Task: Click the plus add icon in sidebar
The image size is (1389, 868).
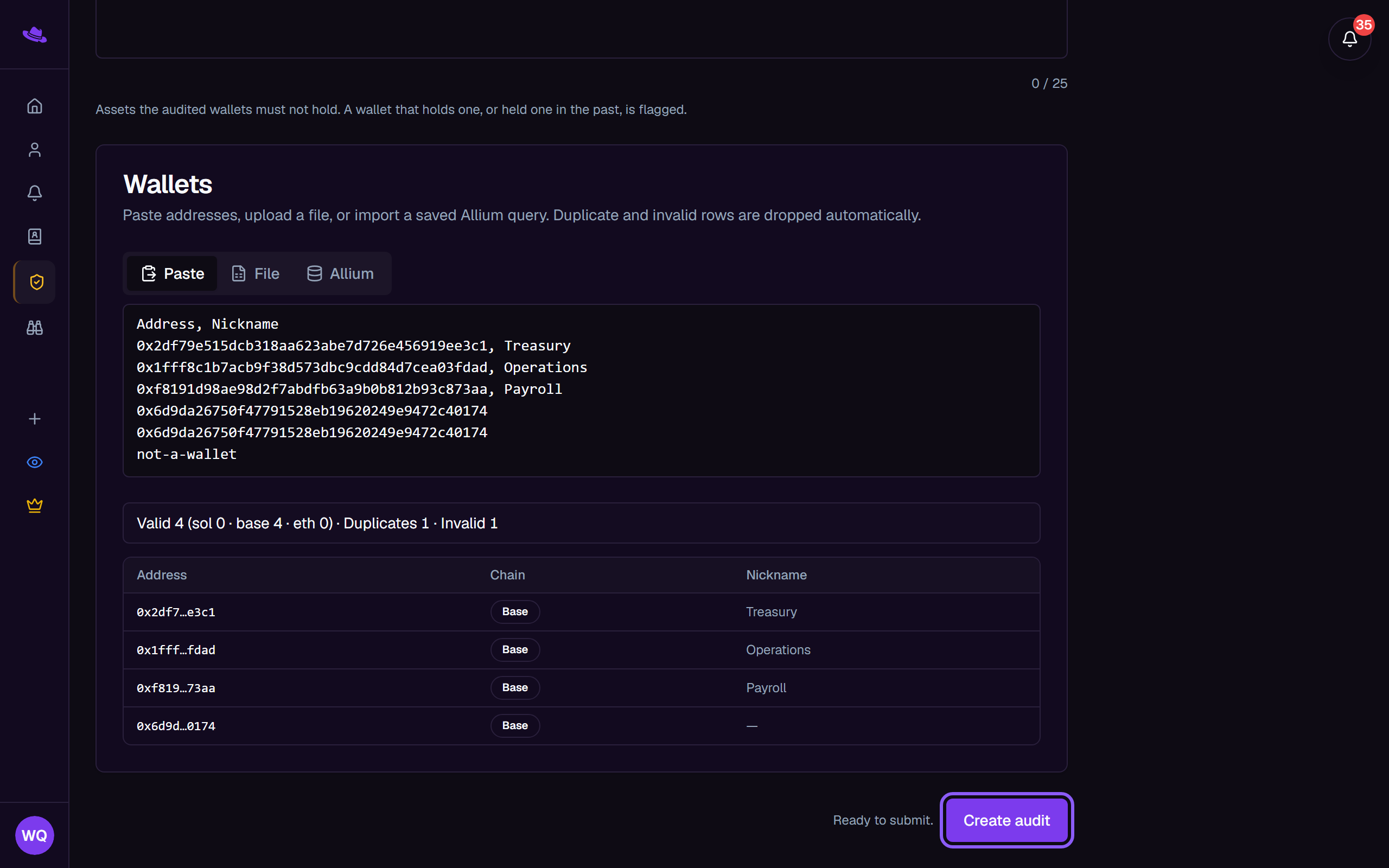Action: [34, 418]
